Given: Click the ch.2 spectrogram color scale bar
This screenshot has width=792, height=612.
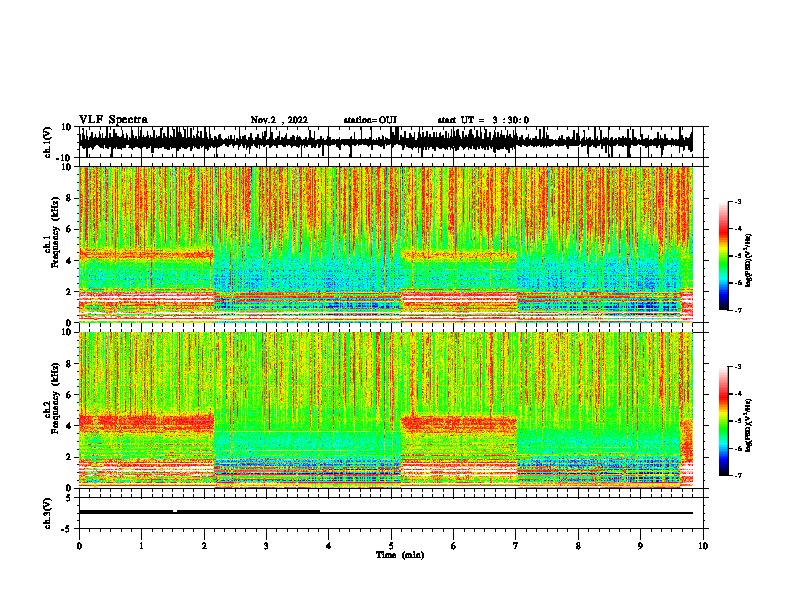Looking at the screenshot, I should coord(724,421).
